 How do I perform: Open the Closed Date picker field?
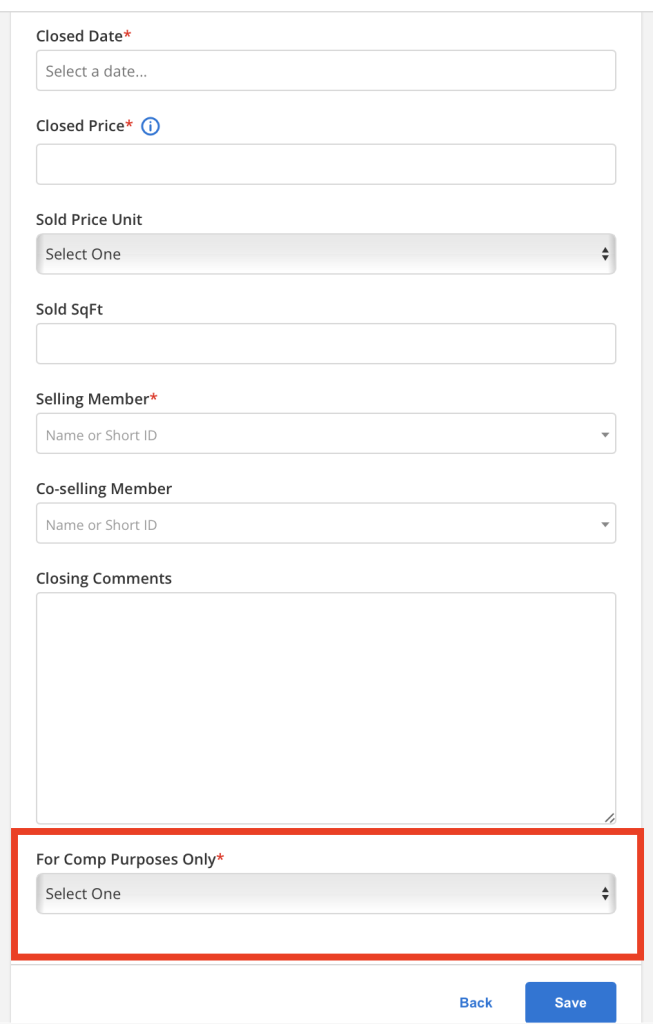(326, 71)
